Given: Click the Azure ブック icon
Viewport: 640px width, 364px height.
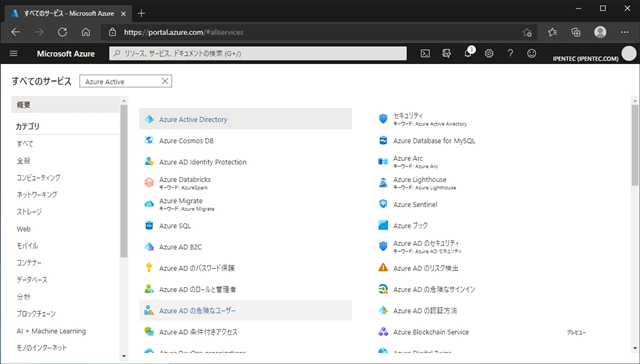Looking at the screenshot, I should (x=383, y=225).
